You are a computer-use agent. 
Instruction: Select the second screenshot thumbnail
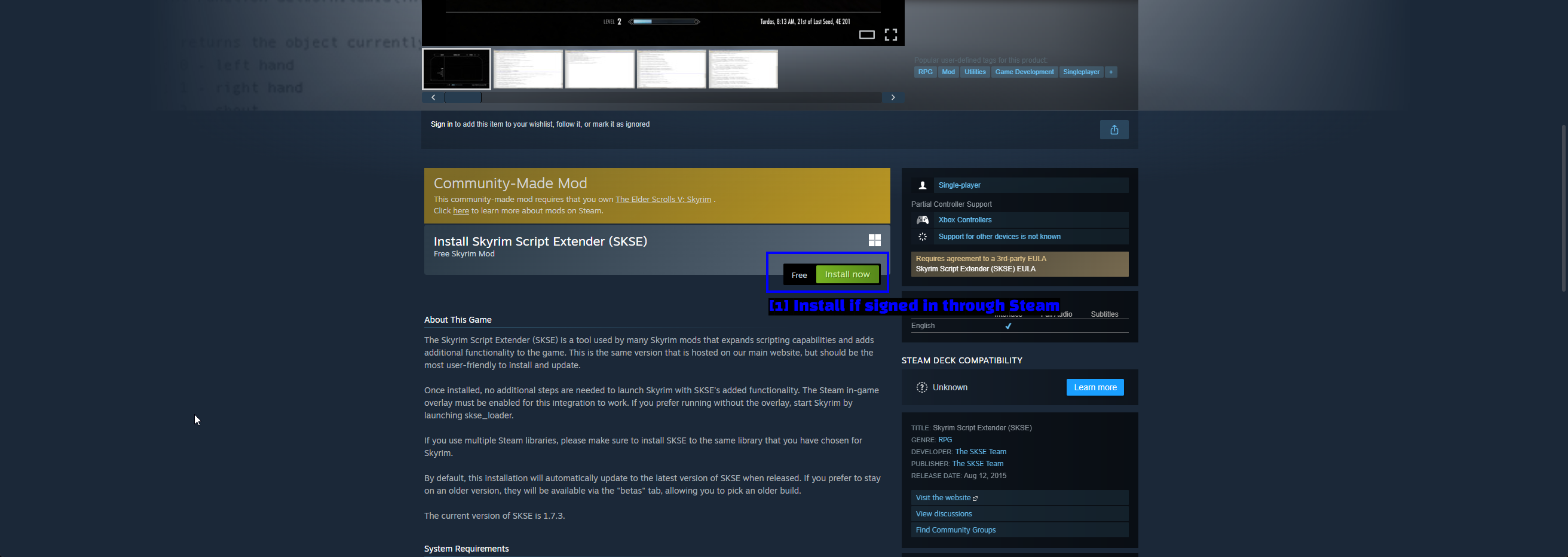pos(528,69)
